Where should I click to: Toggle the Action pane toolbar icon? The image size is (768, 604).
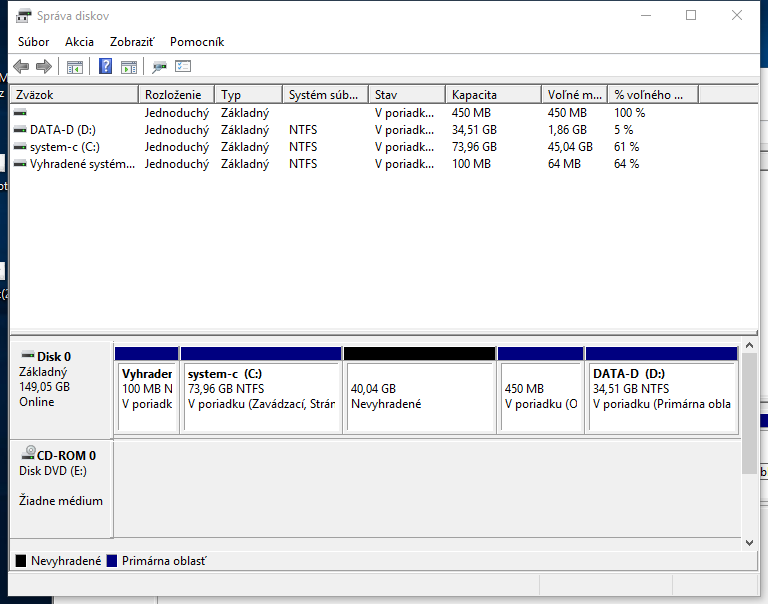[129, 67]
